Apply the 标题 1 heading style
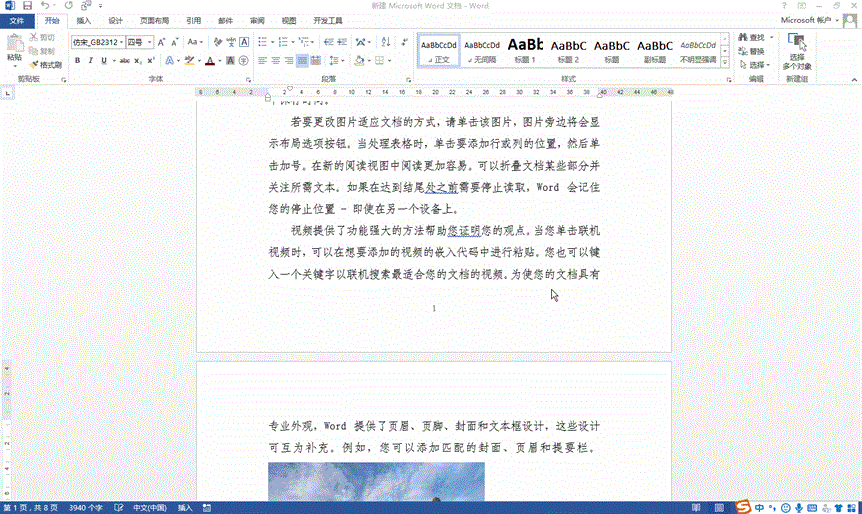Screen dimensions: 862x514 point(525,50)
